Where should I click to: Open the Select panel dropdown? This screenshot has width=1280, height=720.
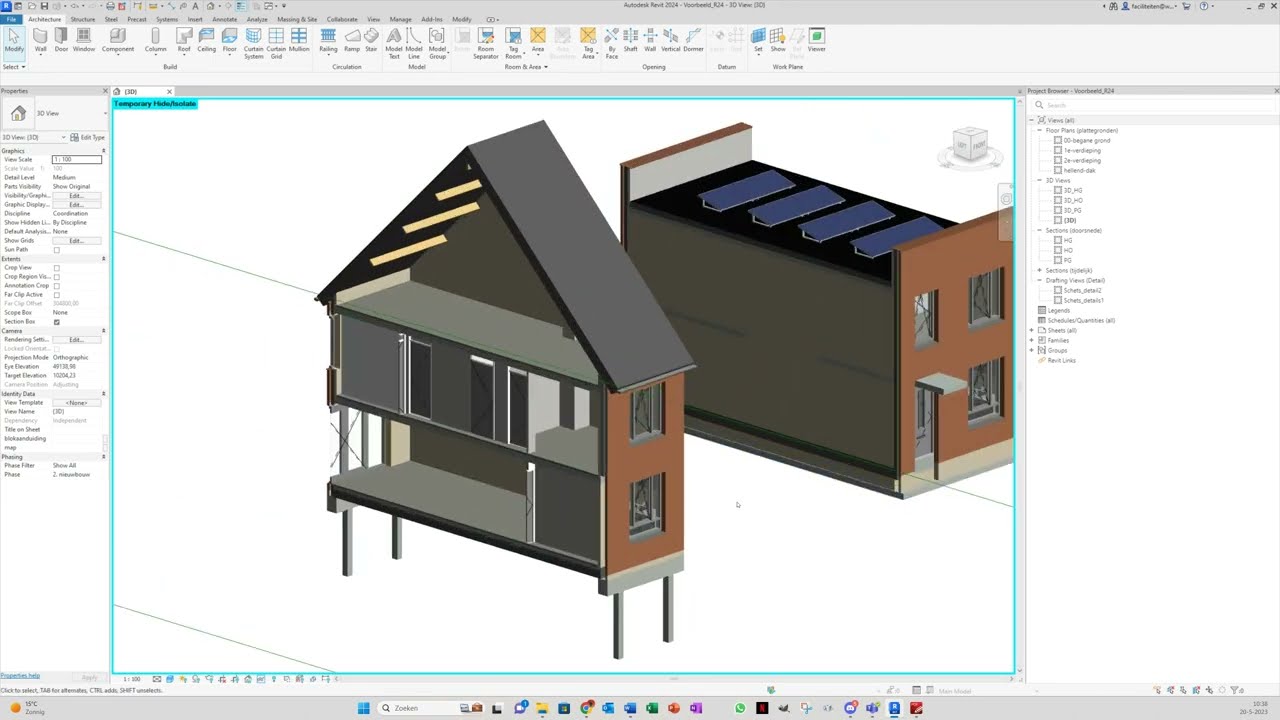click(x=14, y=67)
